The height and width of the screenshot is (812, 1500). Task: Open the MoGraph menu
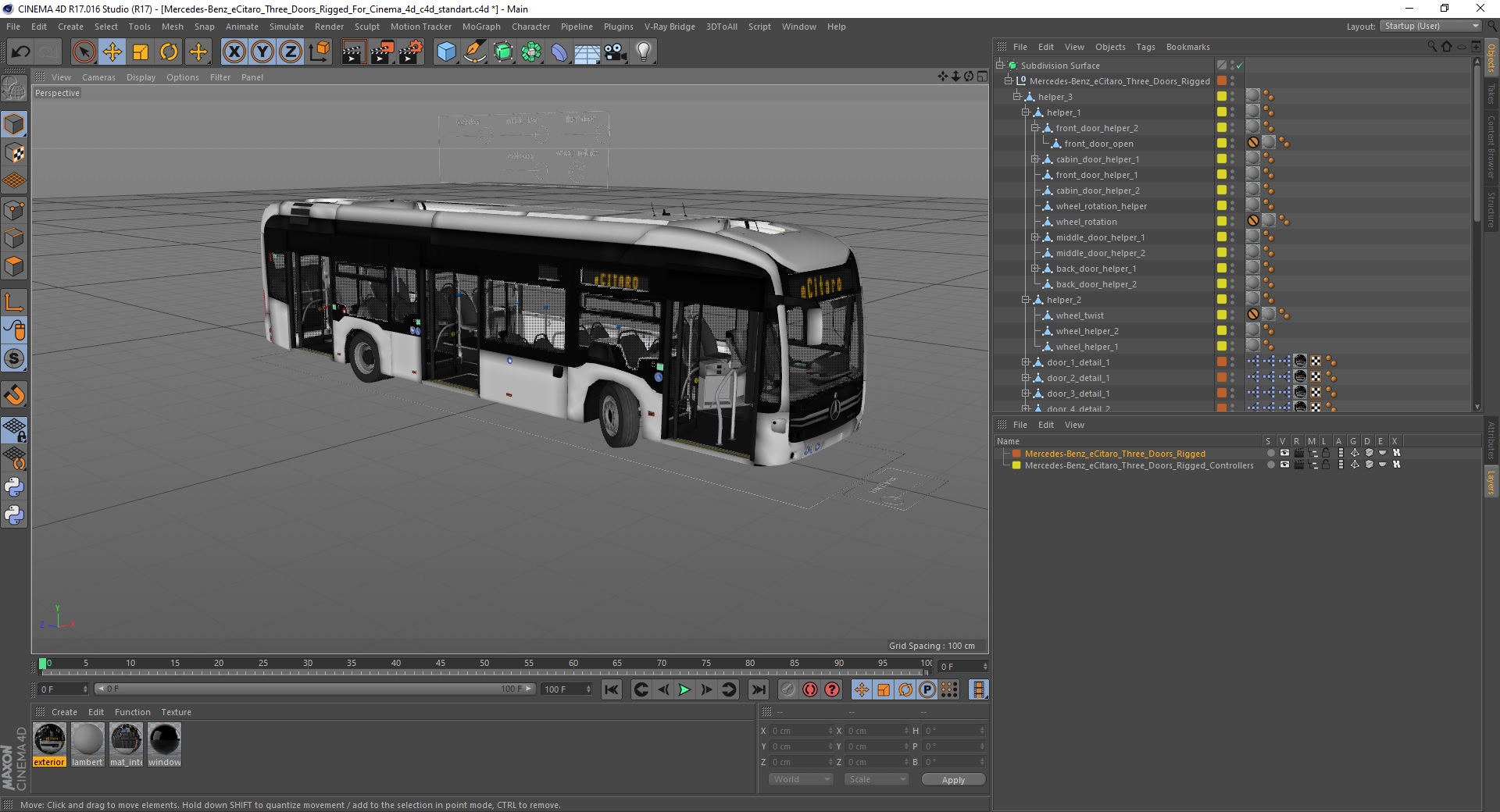click(481, 27)
